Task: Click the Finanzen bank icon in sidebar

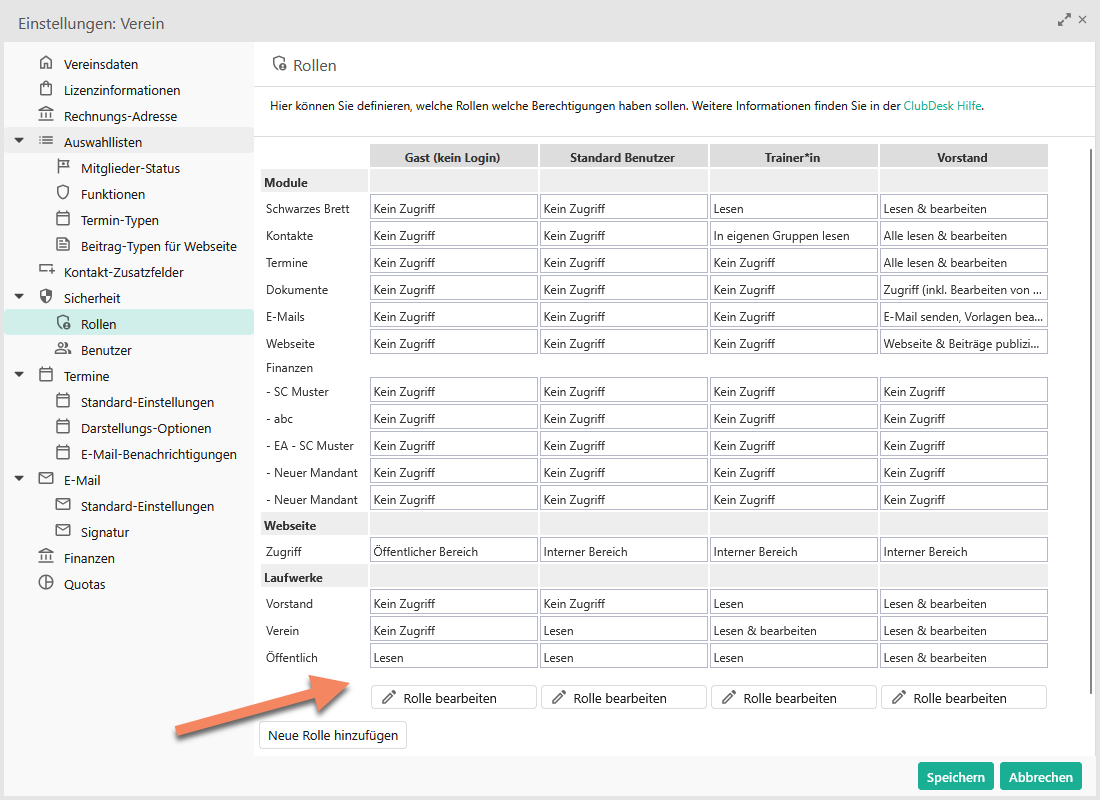Action: pyautogui.click(x=46, y=556)
